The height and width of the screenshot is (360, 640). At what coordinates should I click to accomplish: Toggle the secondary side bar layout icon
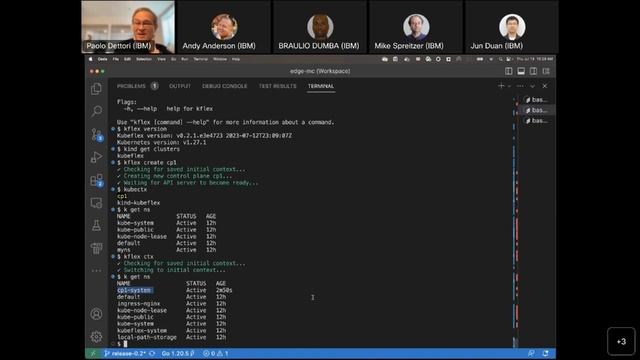pos(533,71)
